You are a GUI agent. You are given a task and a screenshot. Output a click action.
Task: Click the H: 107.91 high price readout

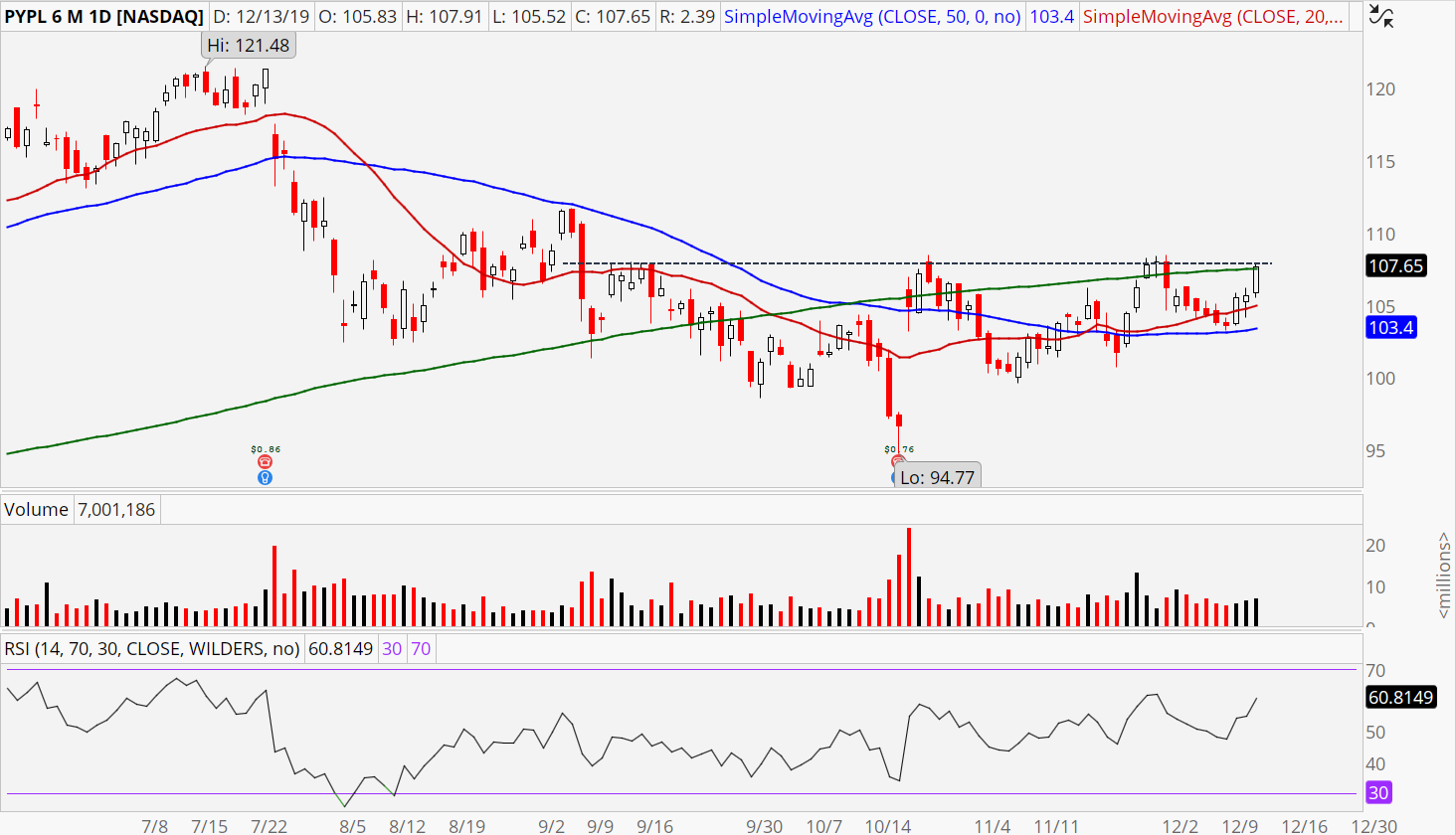point(445,17)
